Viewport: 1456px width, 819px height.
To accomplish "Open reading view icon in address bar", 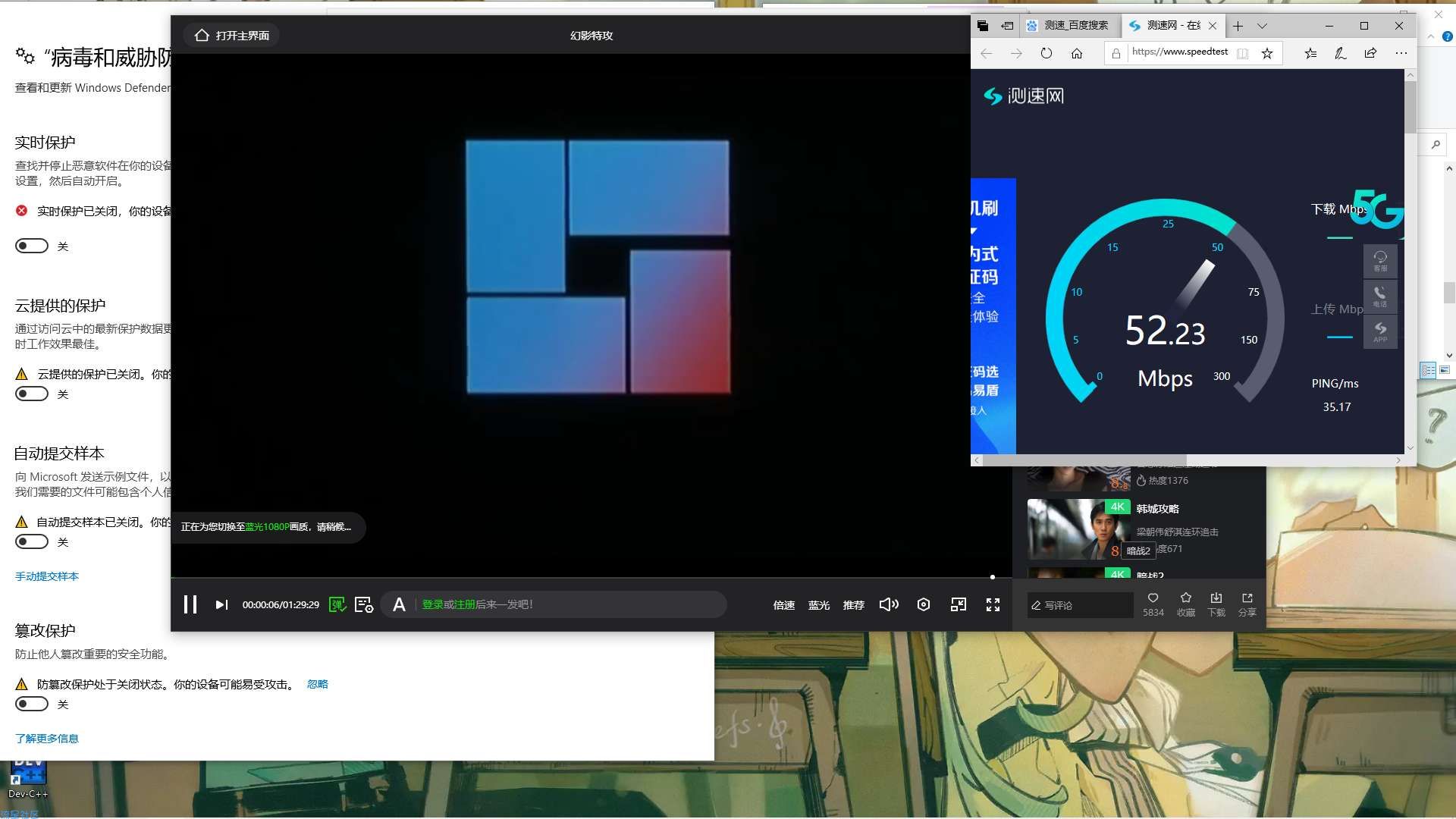I will pyautogui.click(x=1242, y=53).
